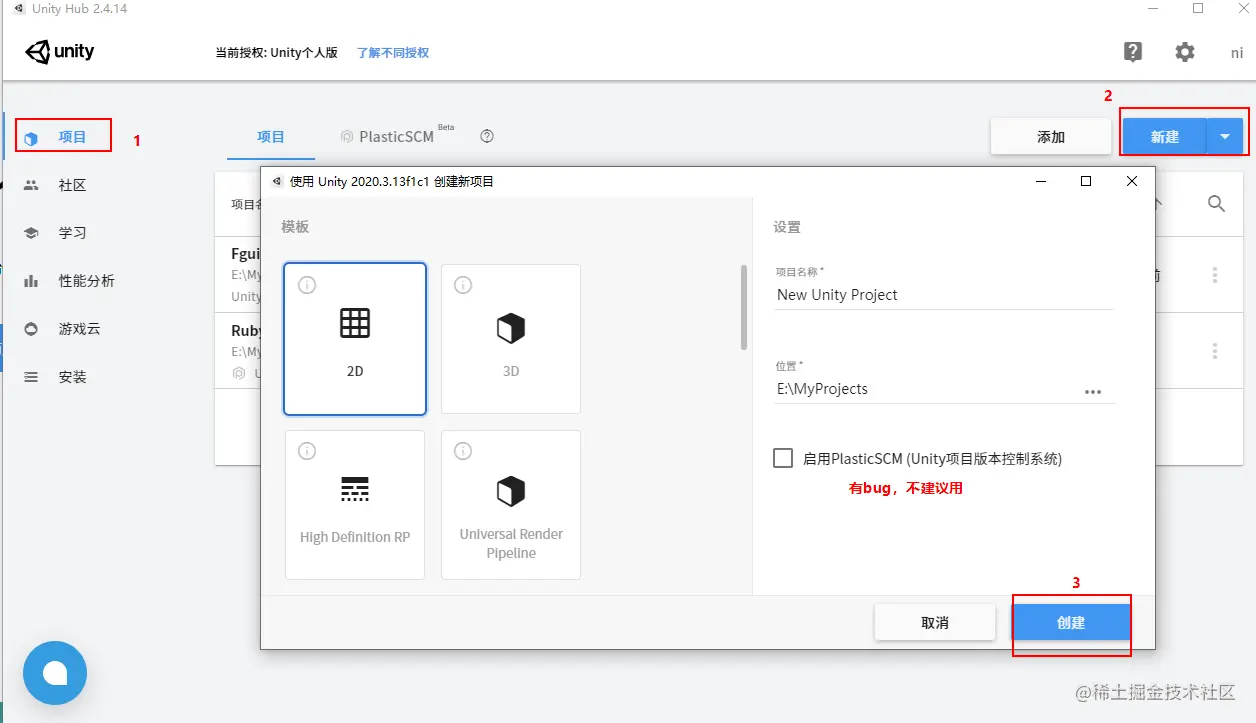The width and height of the screenshot is (1256, 723).
Task: Click 创建 to create the project
Action: pyautogui.click(x=1071, y=622)
